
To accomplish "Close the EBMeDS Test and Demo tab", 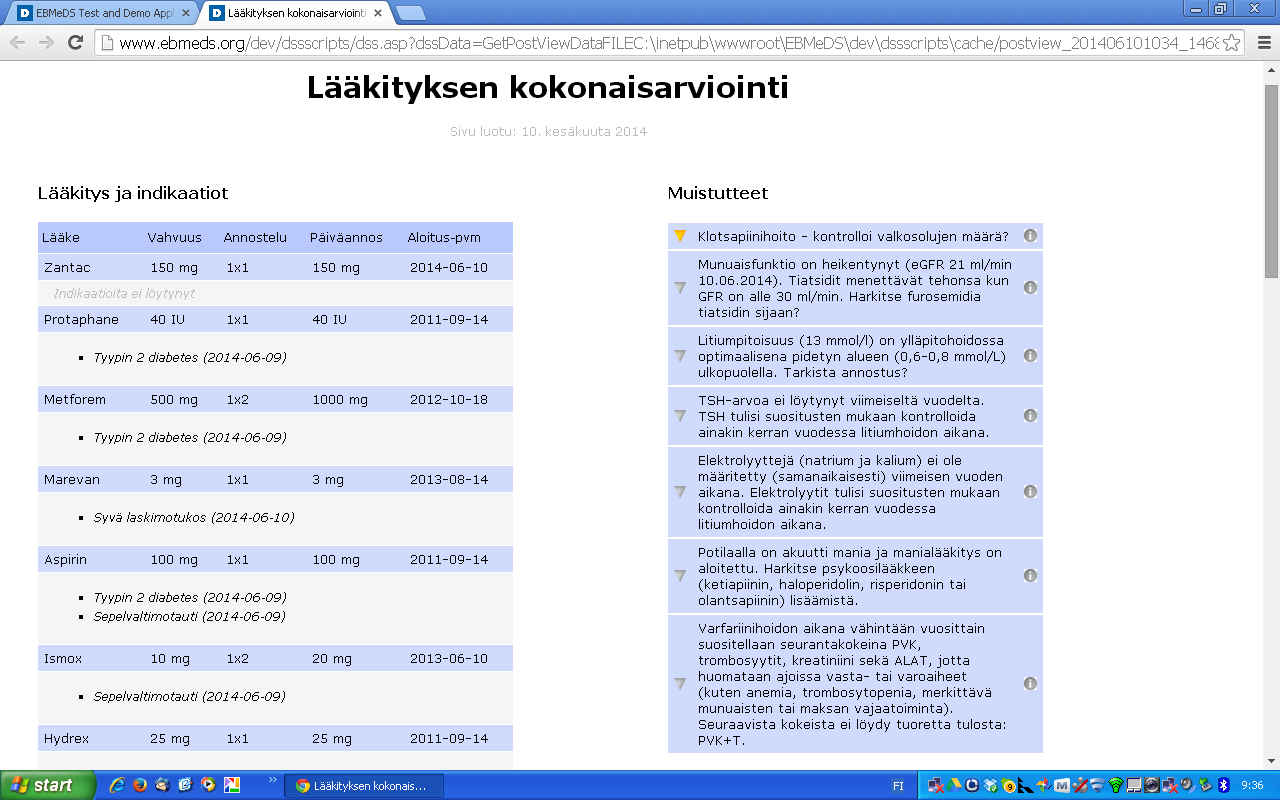I will (185, 13).
